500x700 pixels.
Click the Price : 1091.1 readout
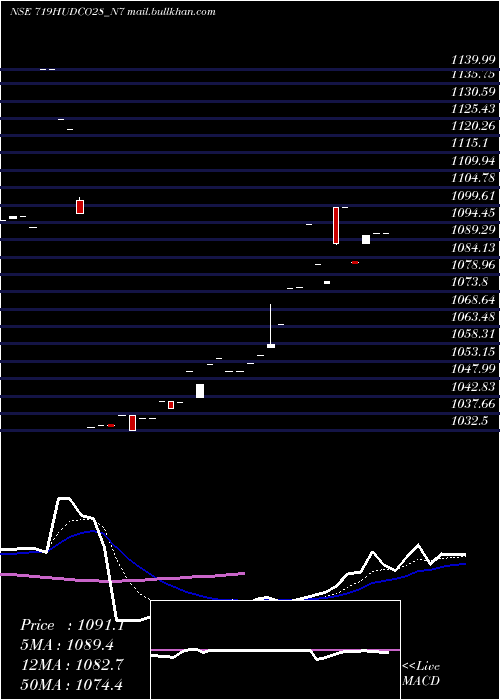(71, 625)
